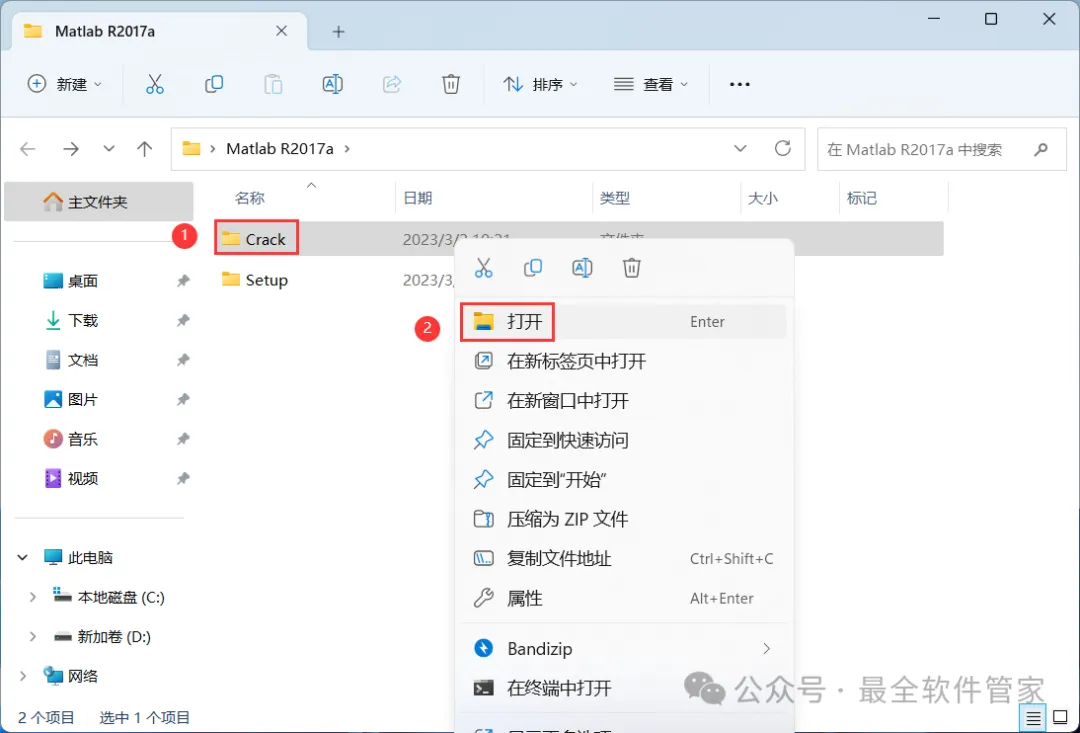
Task: Refresh the current folder view
Action: click(782, 148)
